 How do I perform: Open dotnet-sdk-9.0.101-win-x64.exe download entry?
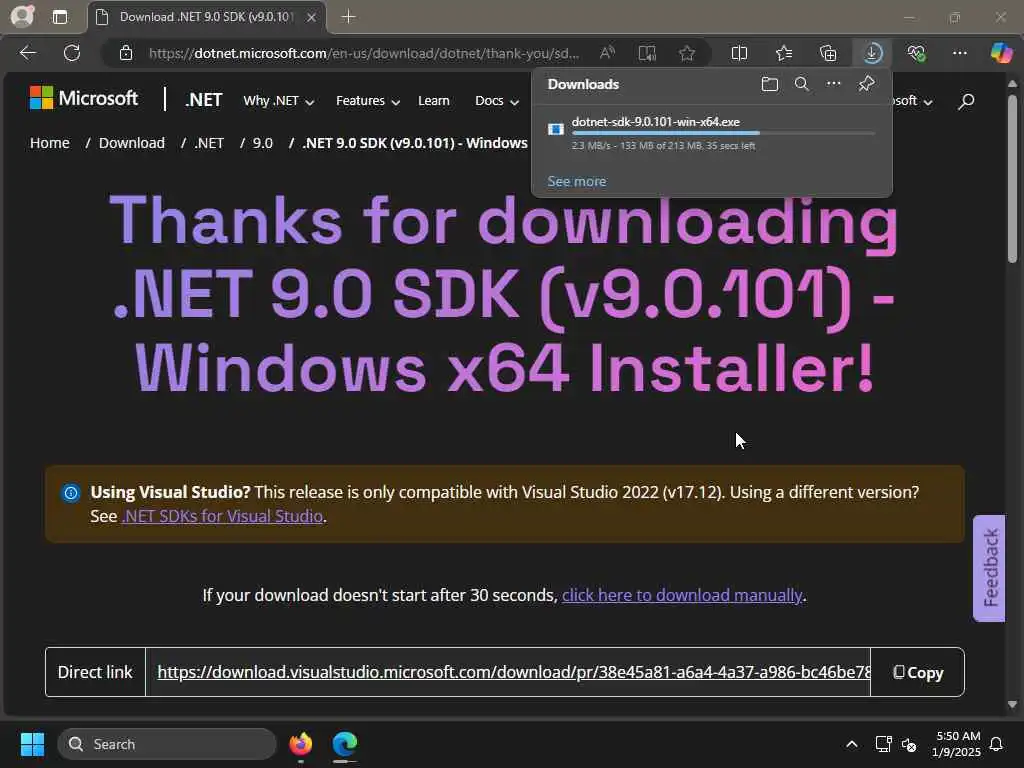(x=712, y=133)
